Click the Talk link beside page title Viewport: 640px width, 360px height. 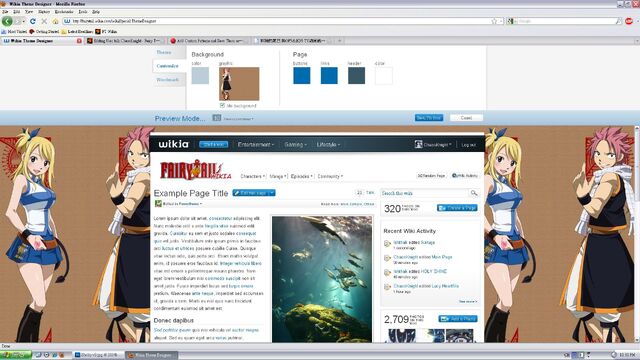[370, 193]
